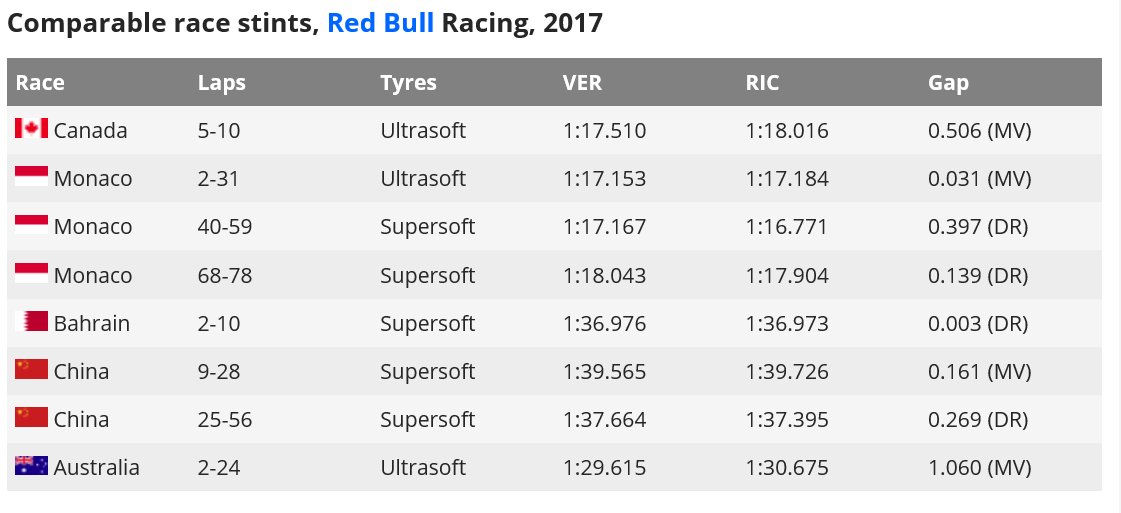Viewport: 1121px width, 513px height.
Task: Click the Australia race name text
Action: click(x=96, y=467)
